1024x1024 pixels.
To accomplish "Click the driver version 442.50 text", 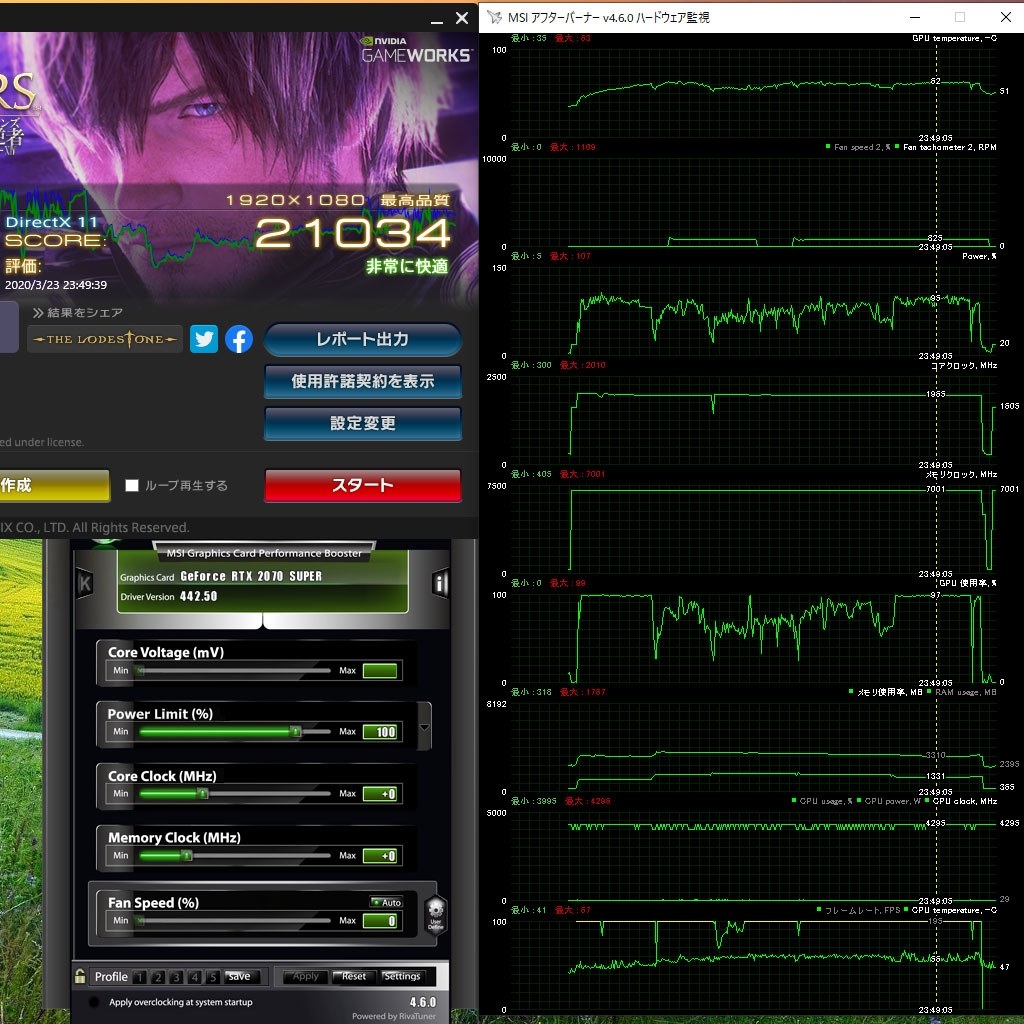I will 198,596.
